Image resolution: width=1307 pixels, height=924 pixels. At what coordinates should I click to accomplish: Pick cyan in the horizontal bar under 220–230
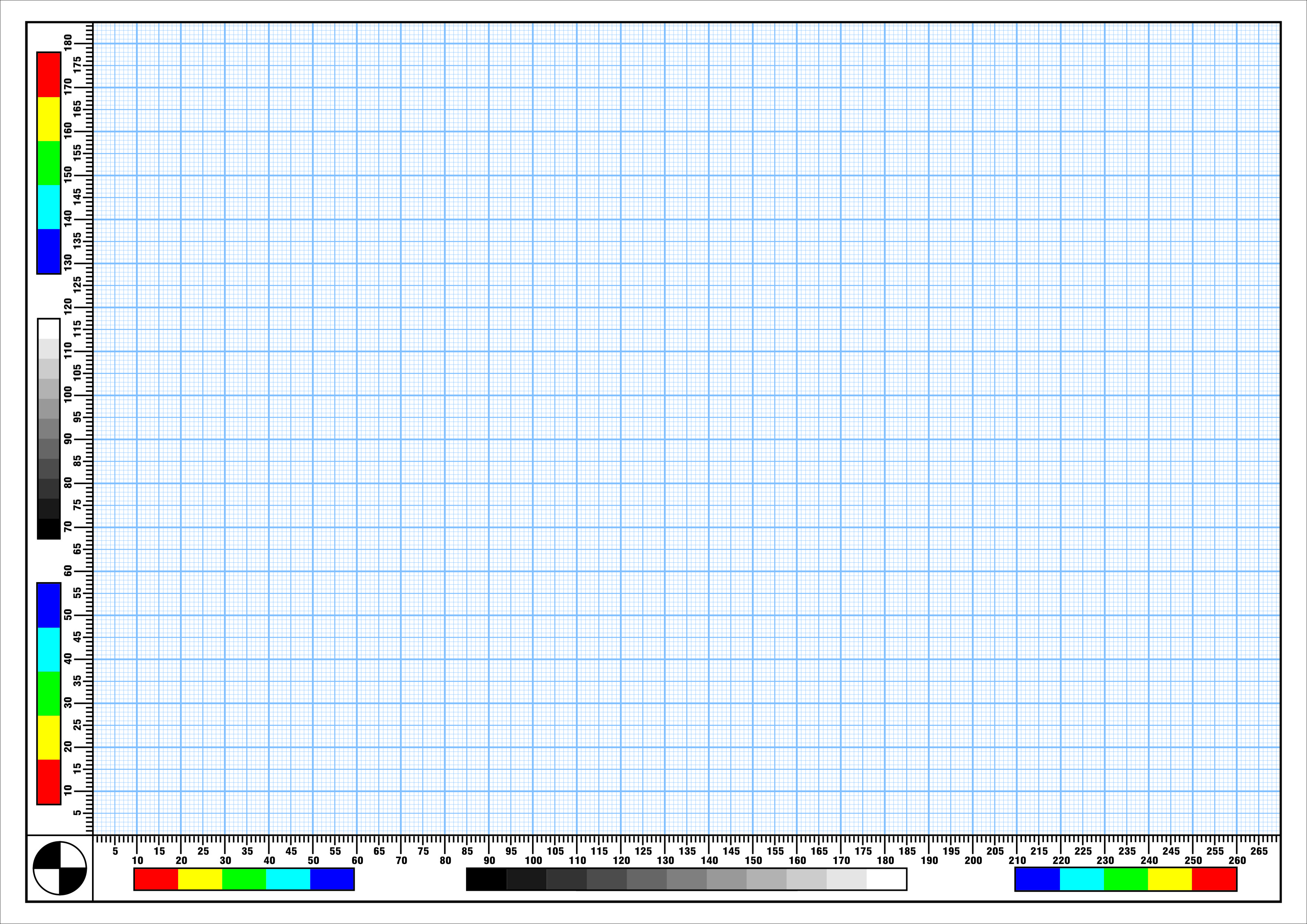[x=1082, y=880]
